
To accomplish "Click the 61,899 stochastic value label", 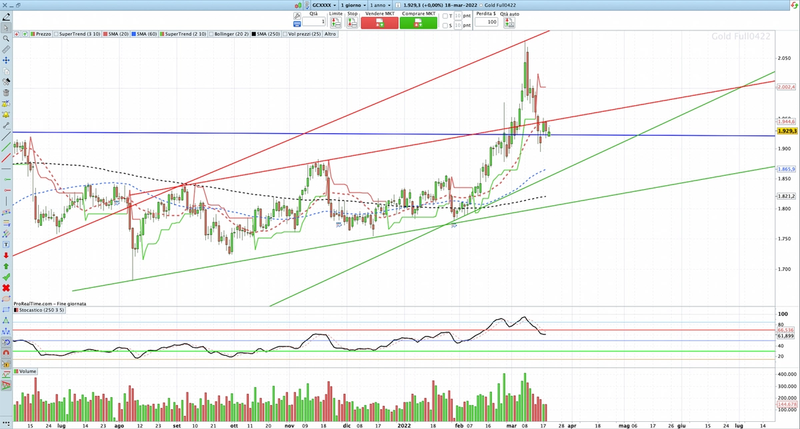I will (x=786, y=336).
